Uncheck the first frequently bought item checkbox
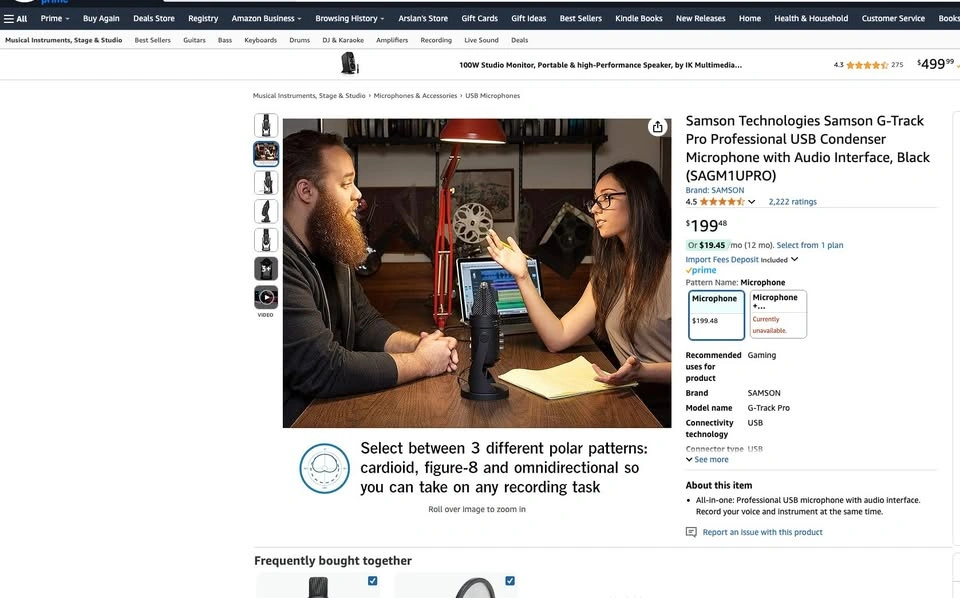The image size is (960, 598). tap(372, 581)
